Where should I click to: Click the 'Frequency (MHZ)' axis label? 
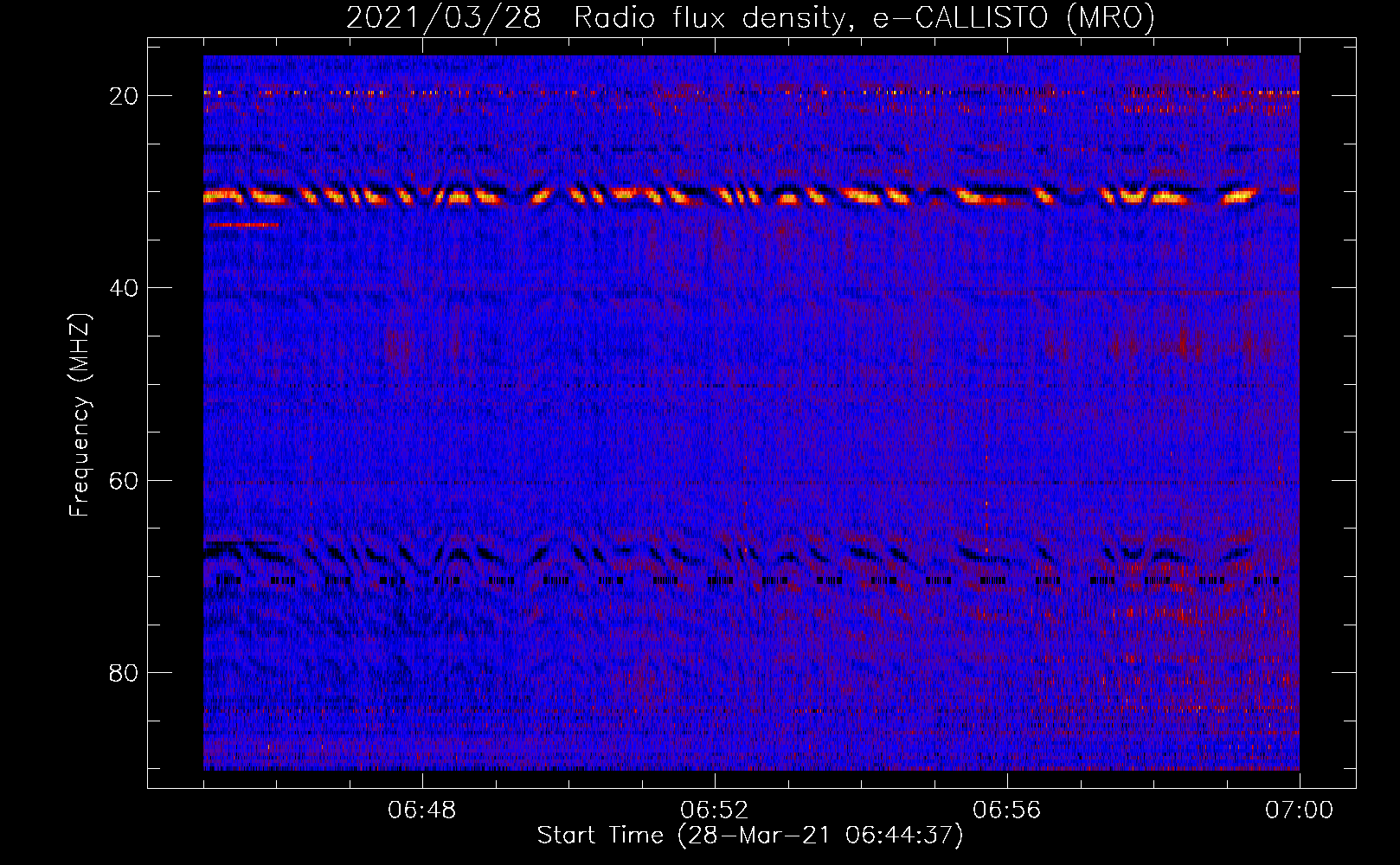tap(79, 415)
